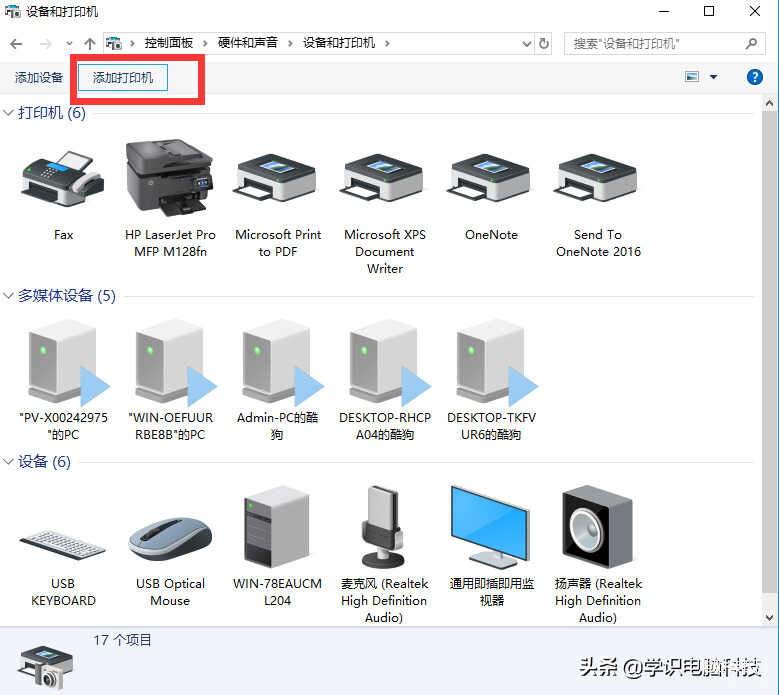
Task: Select the 麦克风 Realtek microphone device
Action: (x=383, y=527)
